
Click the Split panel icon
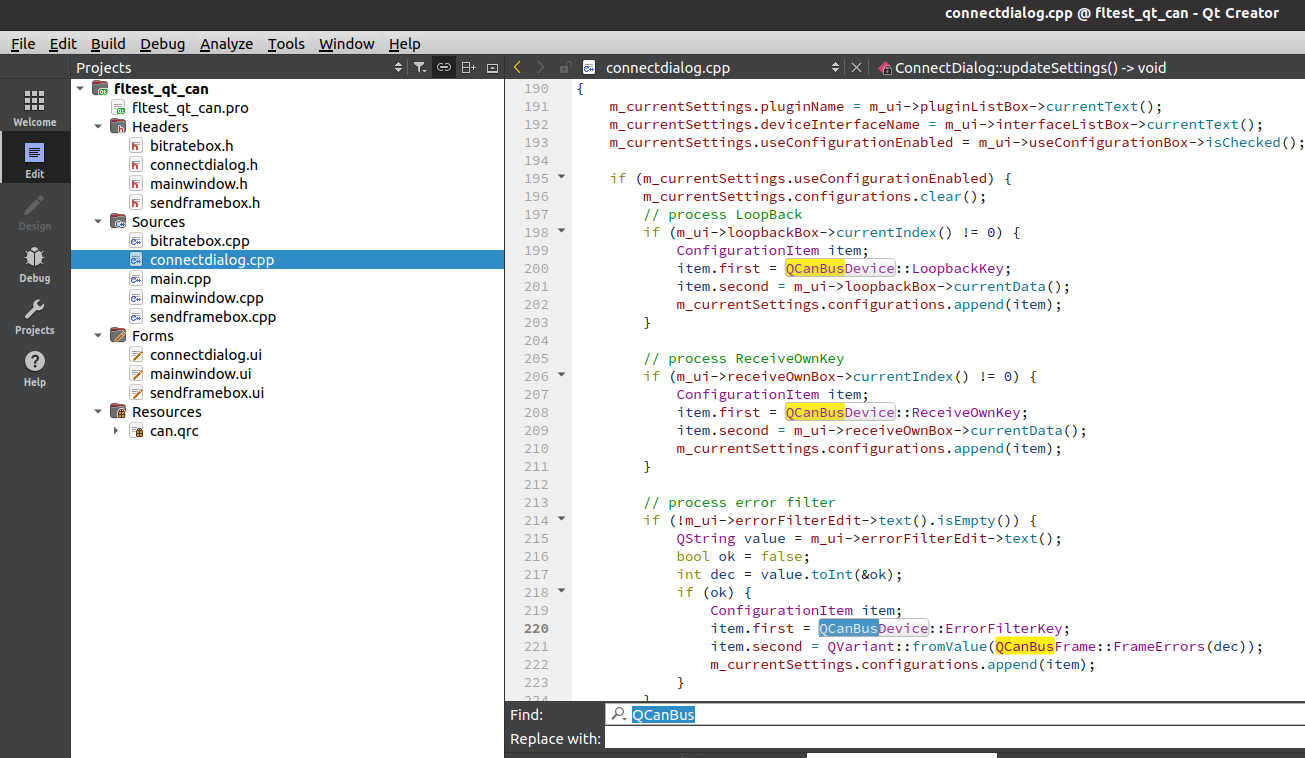(468, 68)
